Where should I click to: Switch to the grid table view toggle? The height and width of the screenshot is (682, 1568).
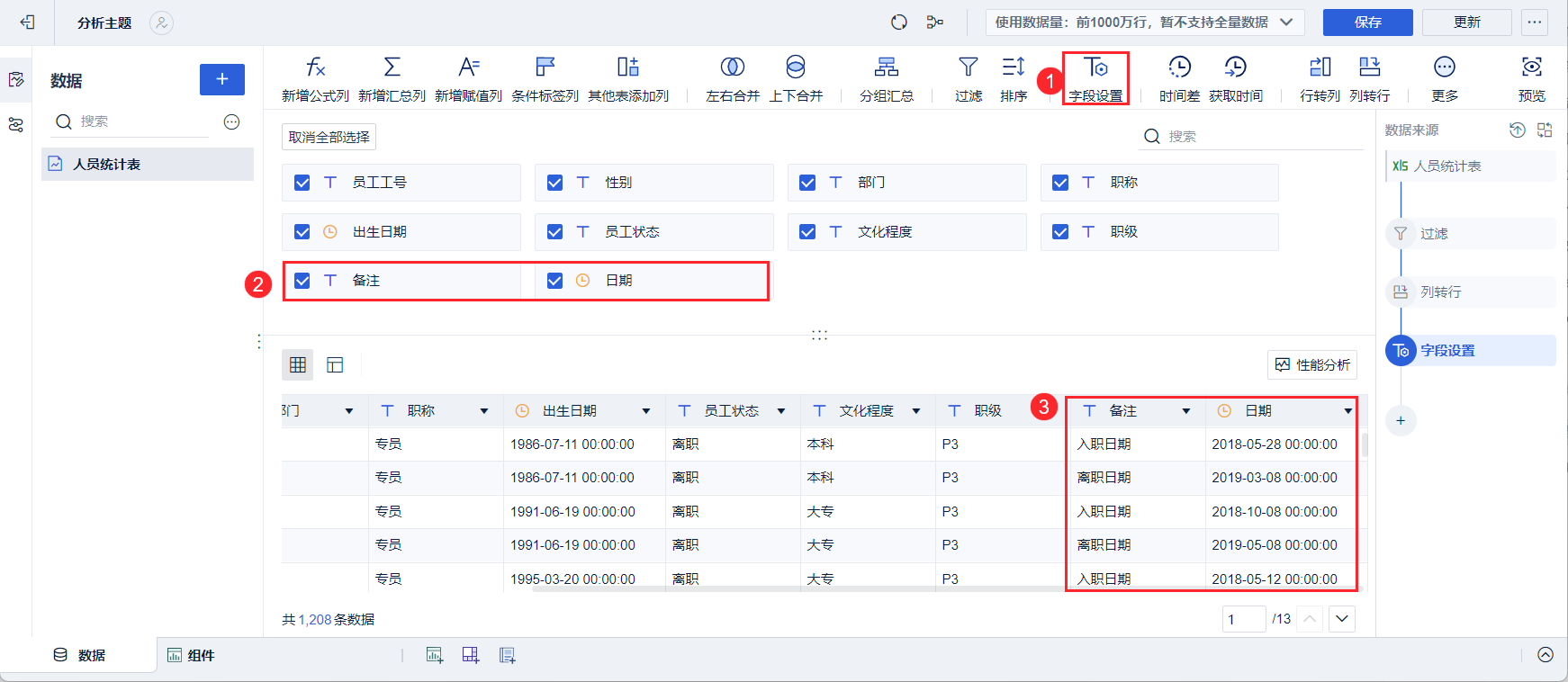[298, 364]
